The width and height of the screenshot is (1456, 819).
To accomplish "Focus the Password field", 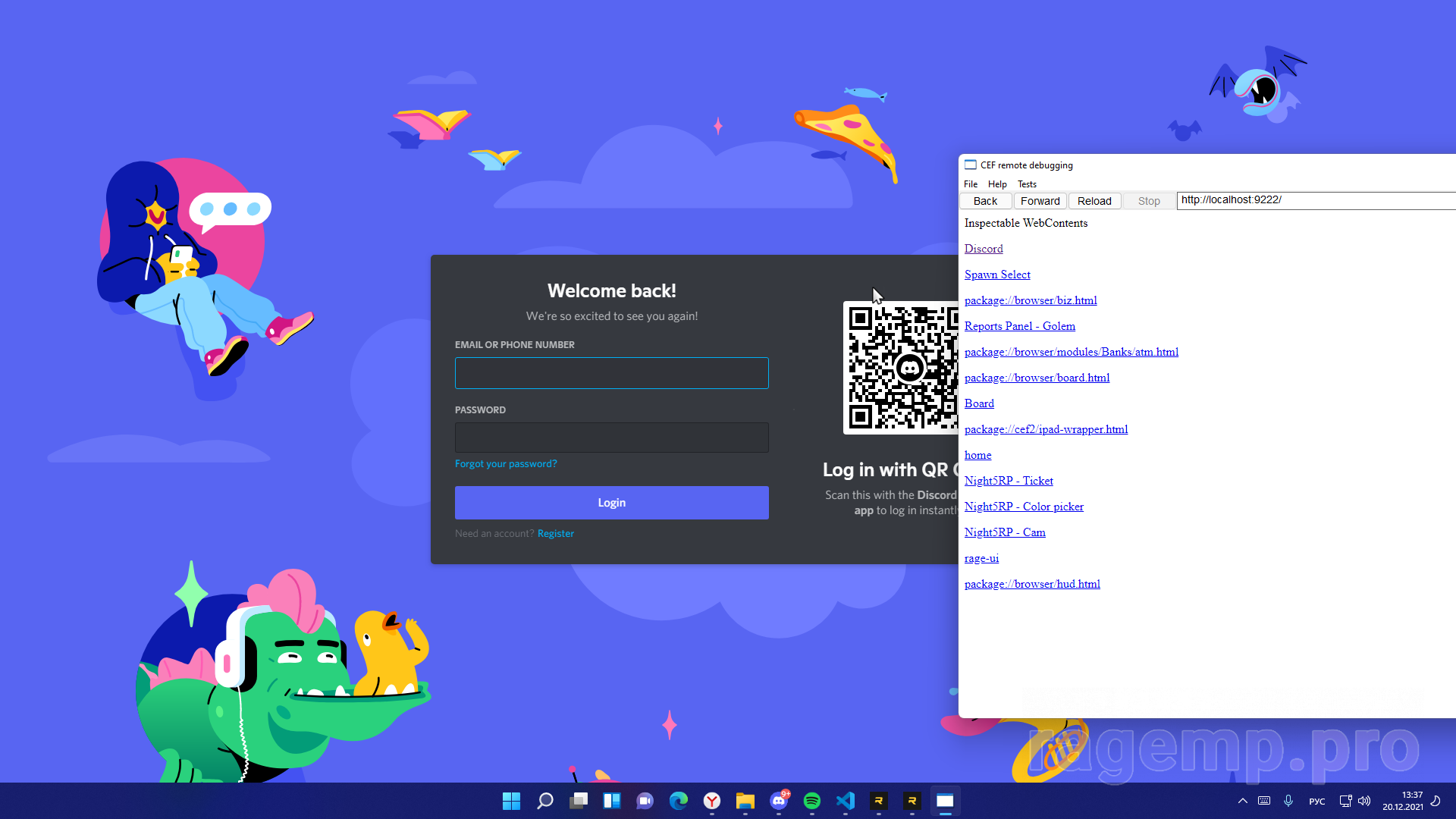I will (x=612, y=438).
